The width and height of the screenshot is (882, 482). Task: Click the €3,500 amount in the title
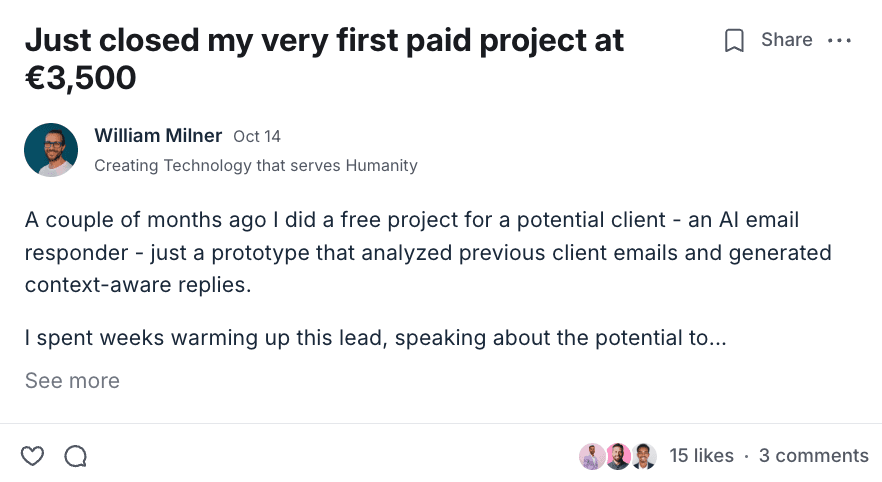click(81, 77)
